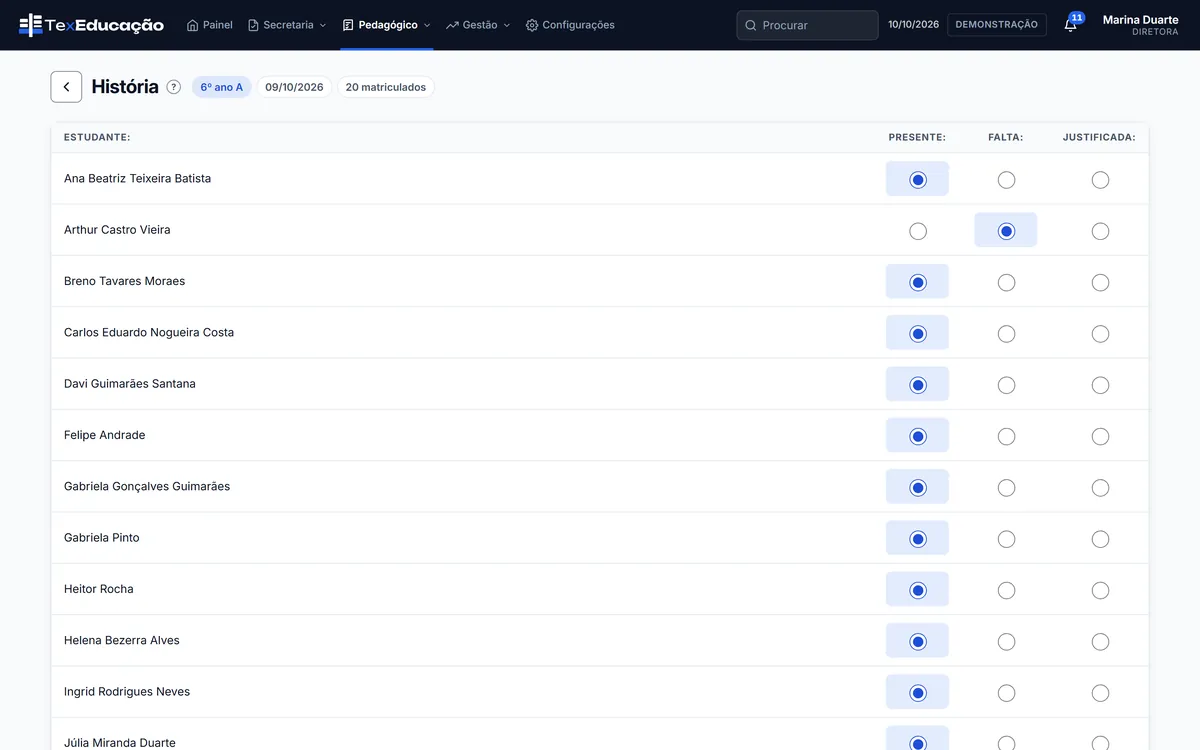Viewport: 1200px width, 750px height.
Task: Mark Arthur Castro Vieira as Presente
Action: [x=918, y=231]
